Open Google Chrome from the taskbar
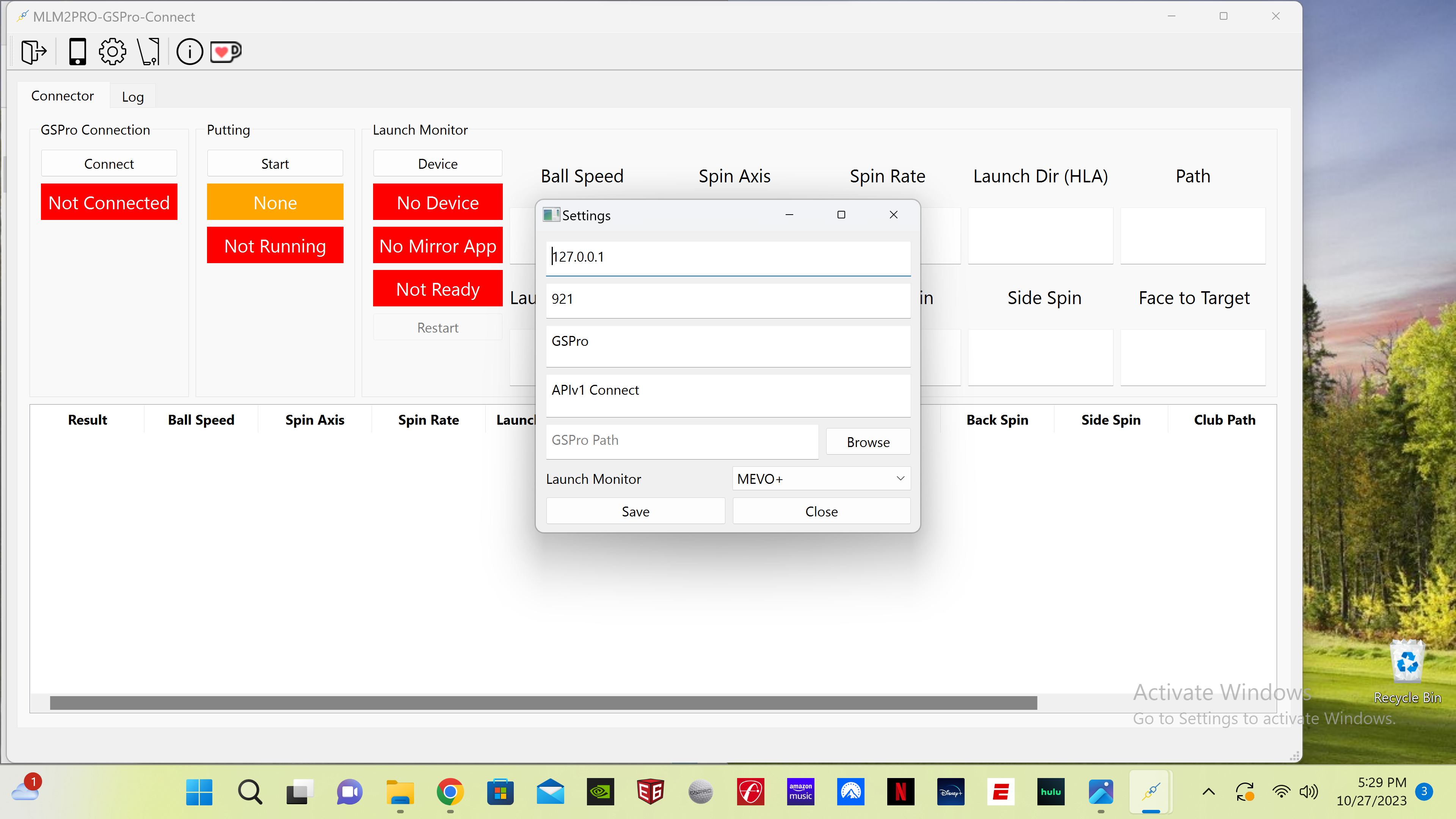 pyautogui.click(x=450, y=792)
